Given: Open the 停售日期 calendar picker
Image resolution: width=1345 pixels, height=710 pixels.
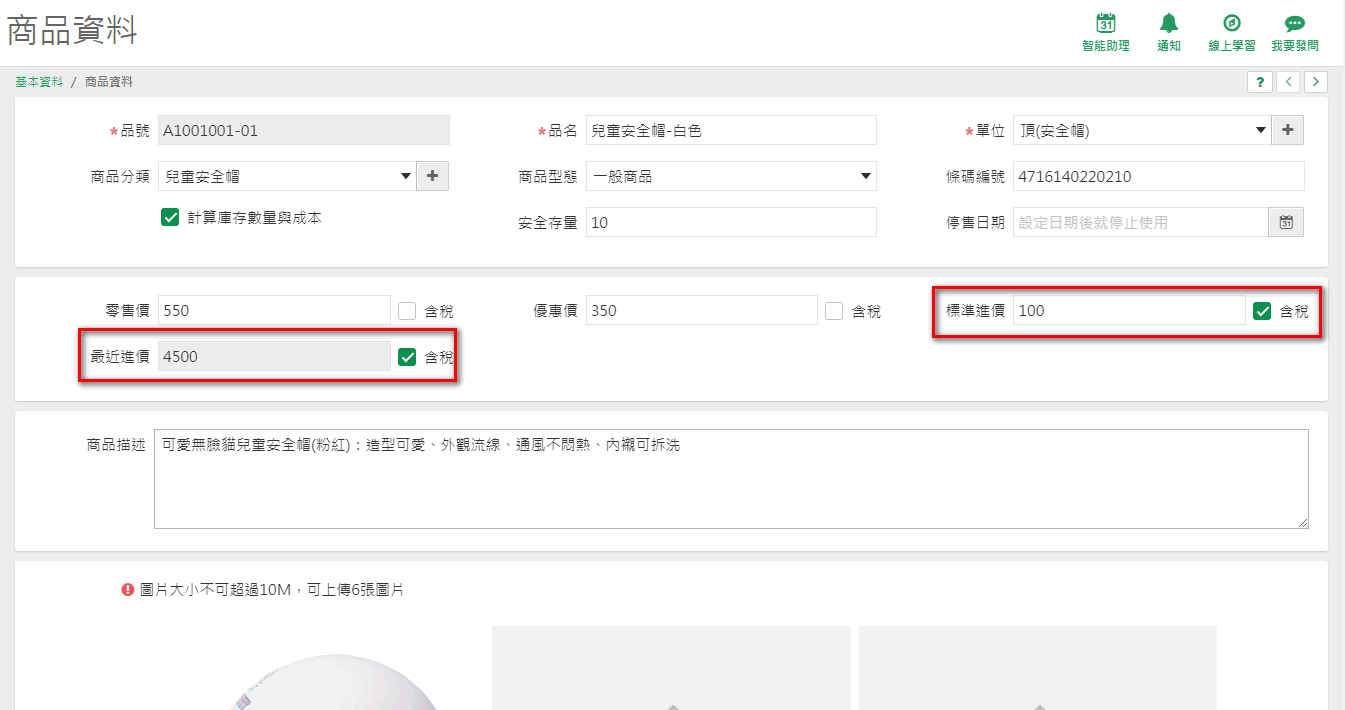Looking at the screenshot, I should pyautogui.click(x=1286, y=222).
